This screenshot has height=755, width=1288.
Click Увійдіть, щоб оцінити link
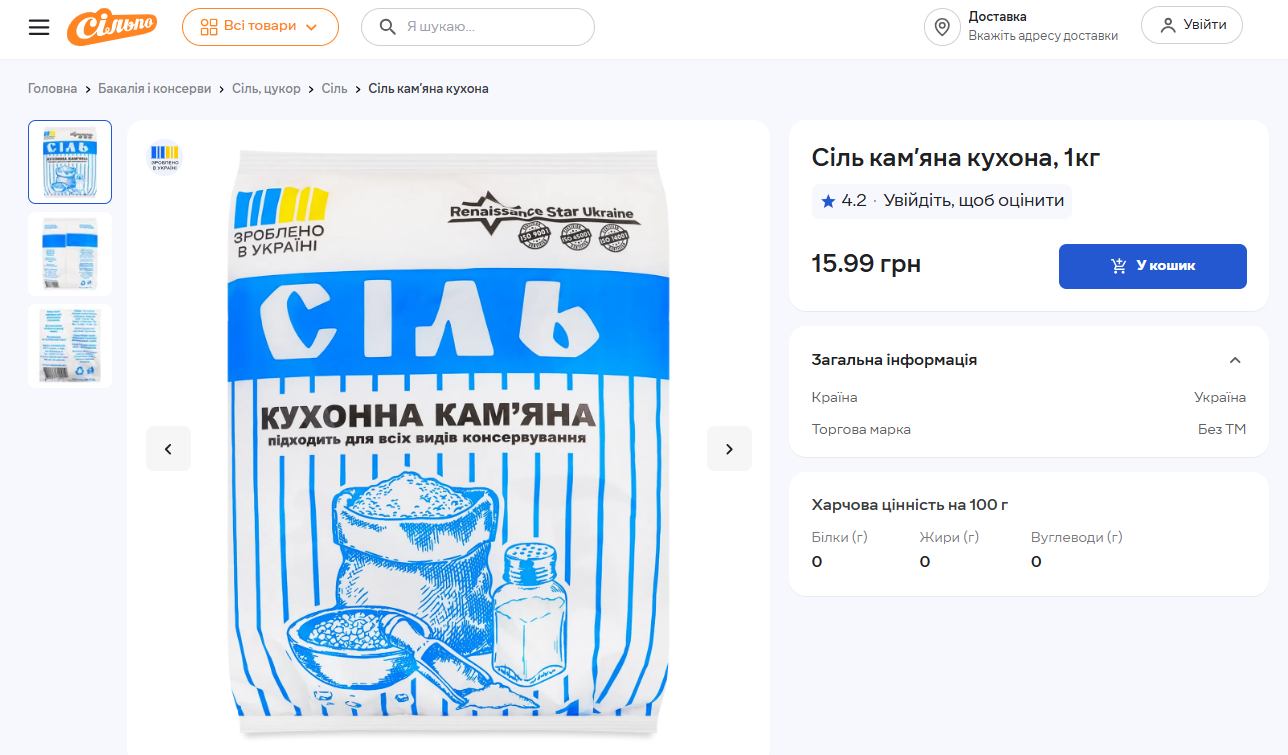point(974,201)
